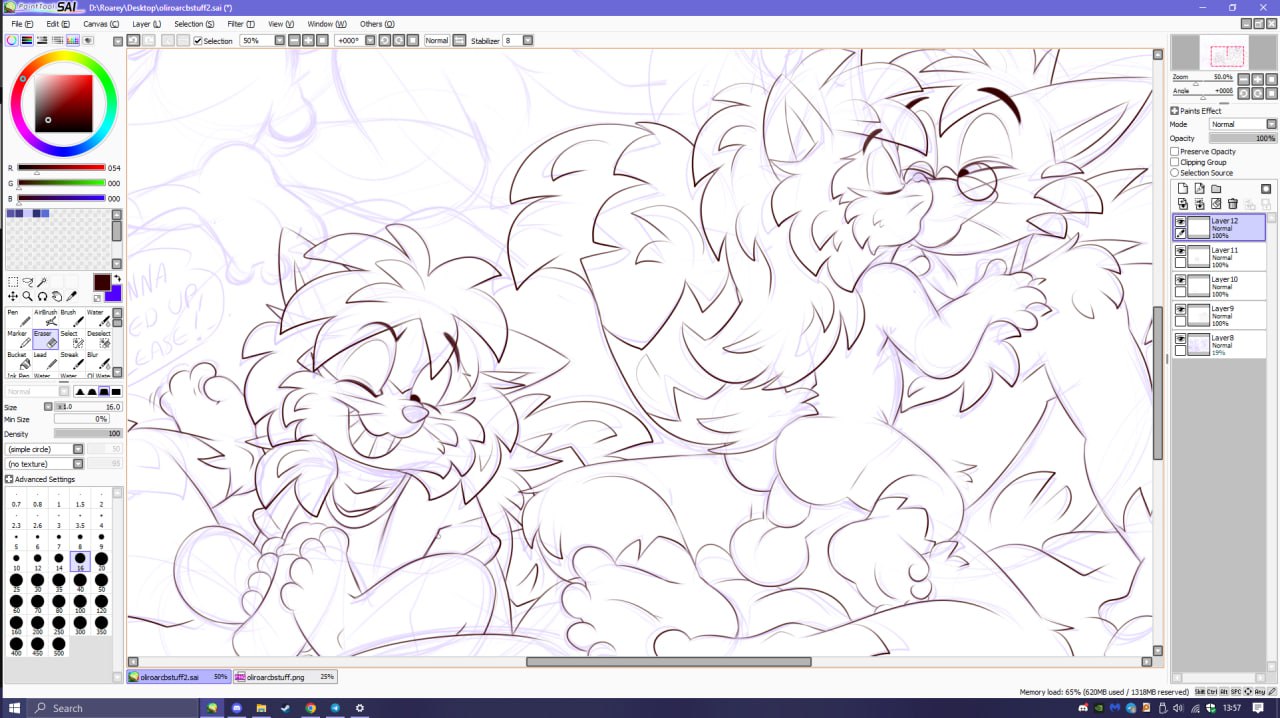Click the eyedropper color picker tool
This screenshot has height=718, width=1280.
coord(72,296)
